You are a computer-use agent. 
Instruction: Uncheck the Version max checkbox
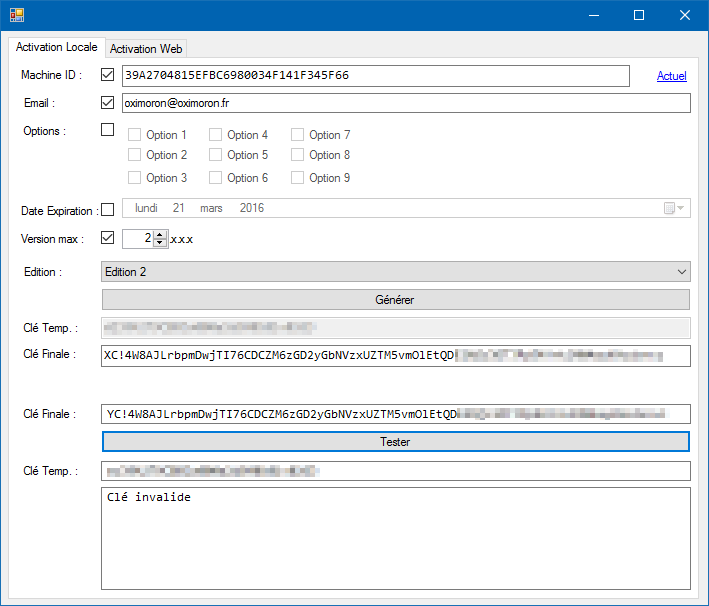pyautogui.click(x=108, y=237)
